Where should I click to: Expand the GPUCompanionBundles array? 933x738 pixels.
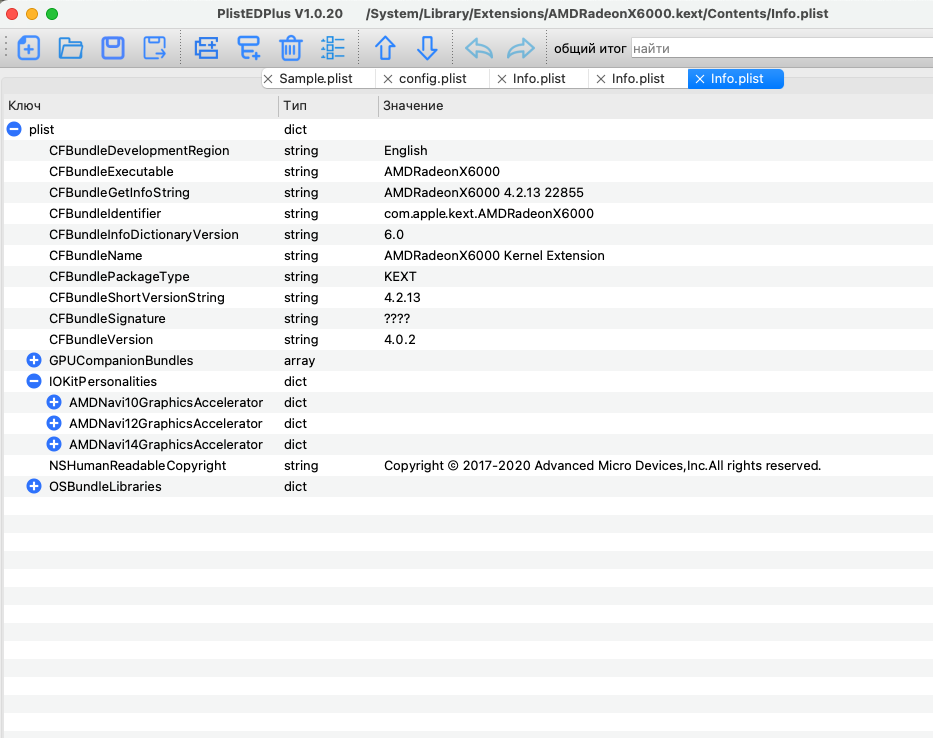(x=34, y=360)
